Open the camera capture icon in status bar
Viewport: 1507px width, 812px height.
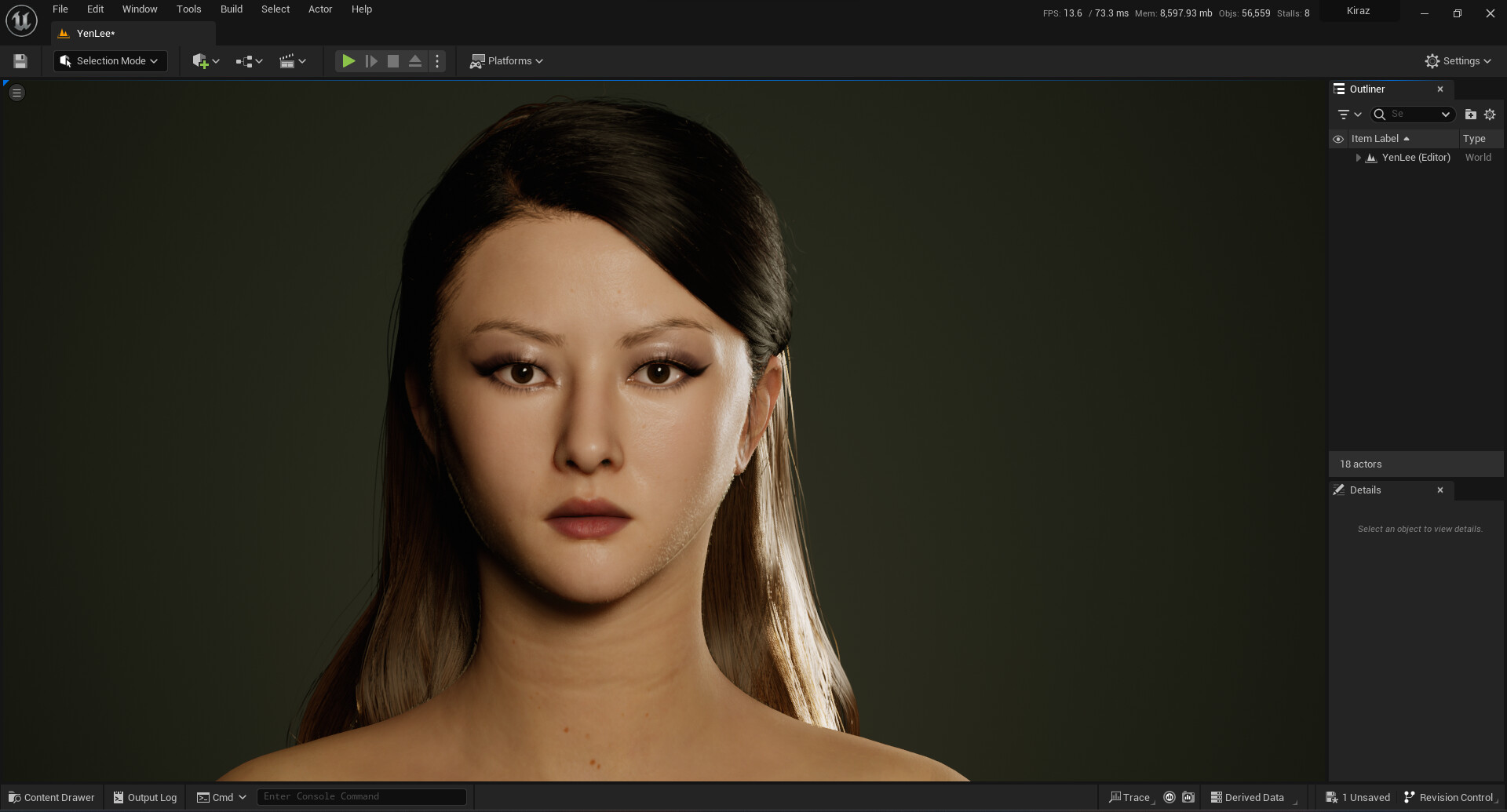click(x=1188, y=796)
